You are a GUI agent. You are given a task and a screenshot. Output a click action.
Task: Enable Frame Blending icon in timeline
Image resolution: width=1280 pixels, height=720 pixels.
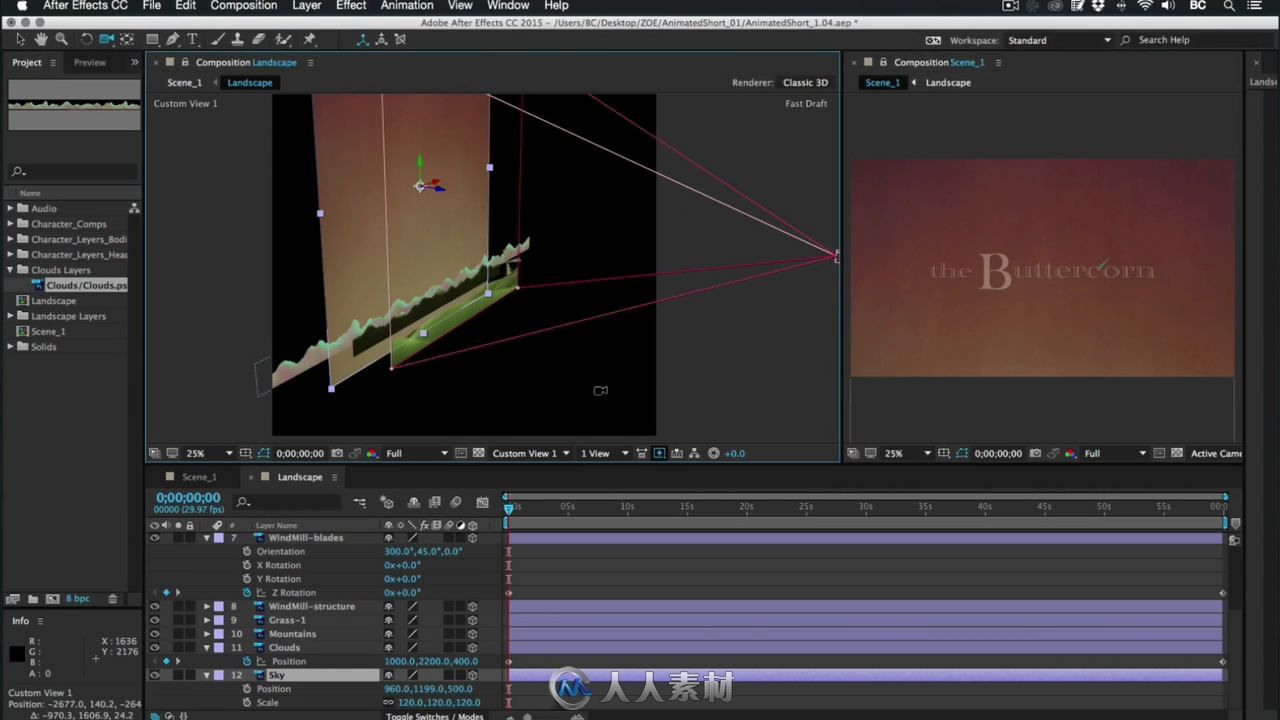pyautogui.click(x=435, y=502)
